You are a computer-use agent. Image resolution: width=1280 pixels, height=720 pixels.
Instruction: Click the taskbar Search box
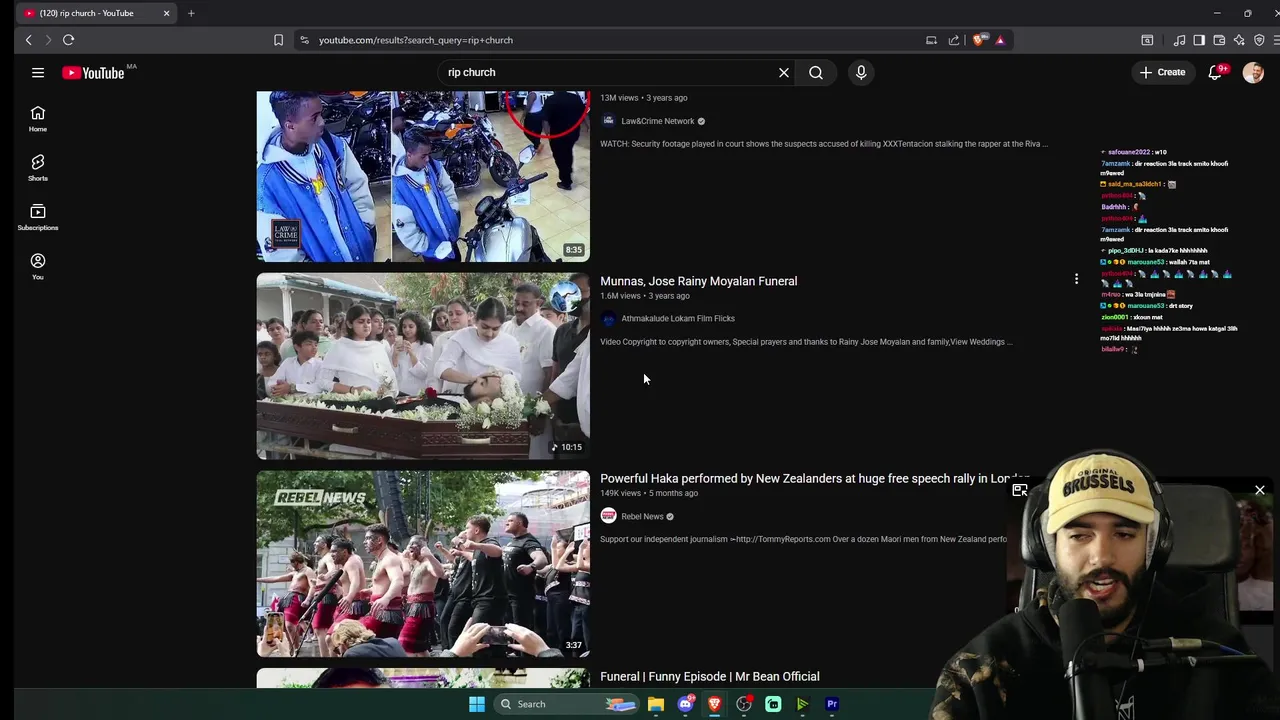[566, 704]
